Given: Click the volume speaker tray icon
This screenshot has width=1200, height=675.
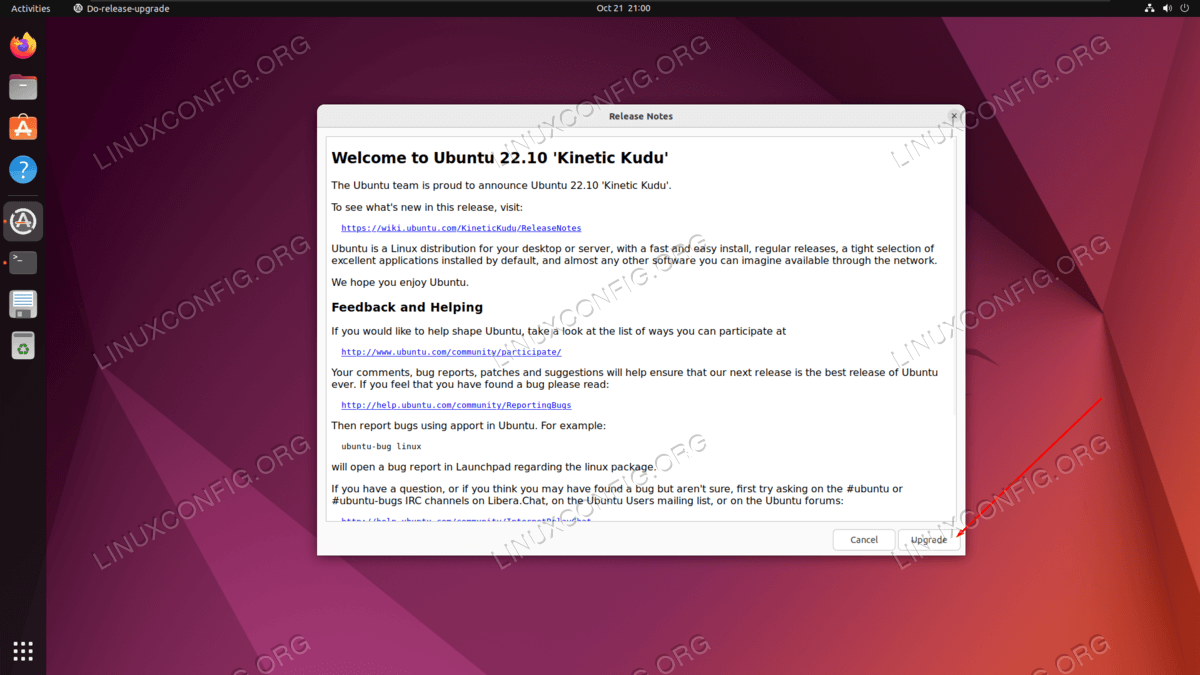Looking at the screenshot, I should click(x=1166, y=8).
